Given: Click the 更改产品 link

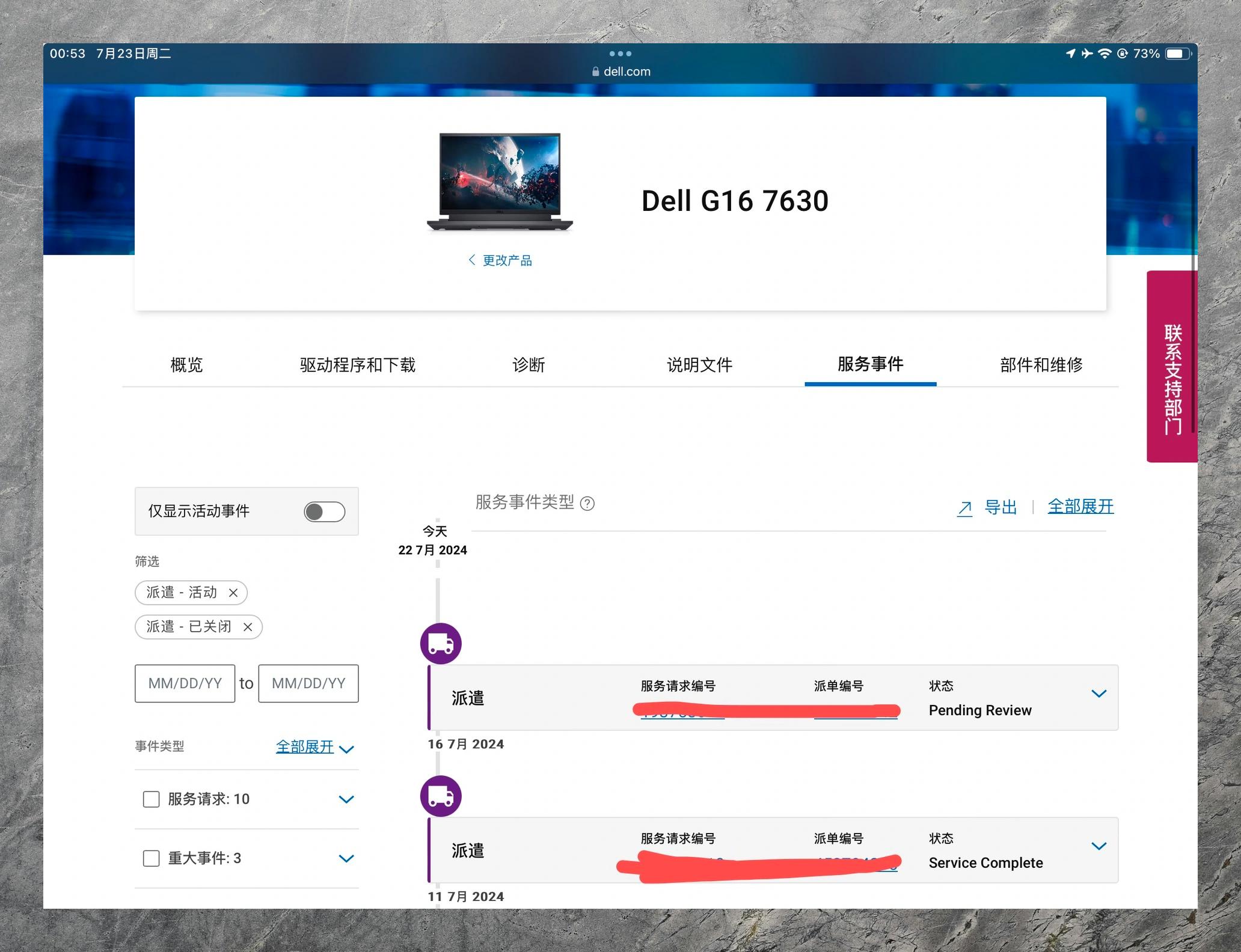Looking at the screenshot, I should click(x=507, y=260).
